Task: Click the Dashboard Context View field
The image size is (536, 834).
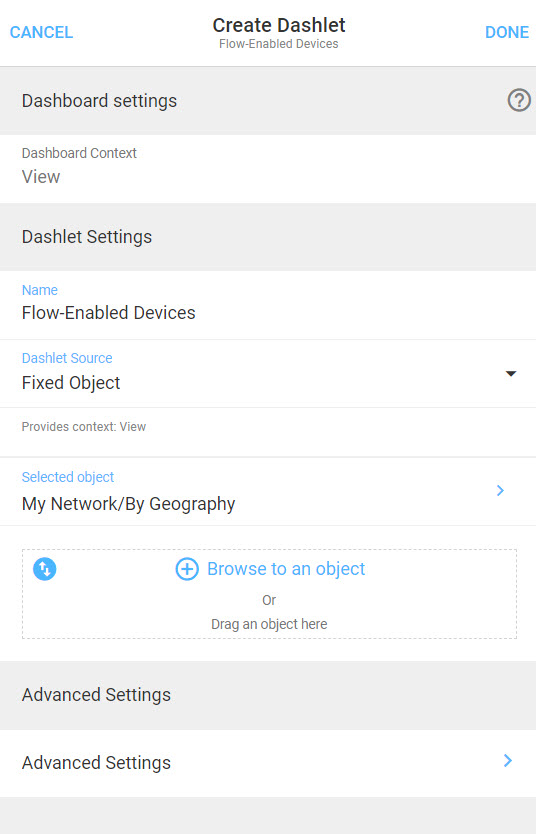Action: point(268,169)
